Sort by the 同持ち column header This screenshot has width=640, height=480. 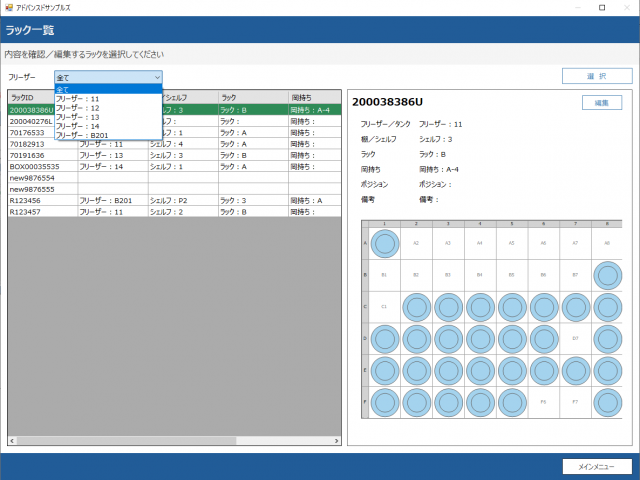(x=314, y=97)
